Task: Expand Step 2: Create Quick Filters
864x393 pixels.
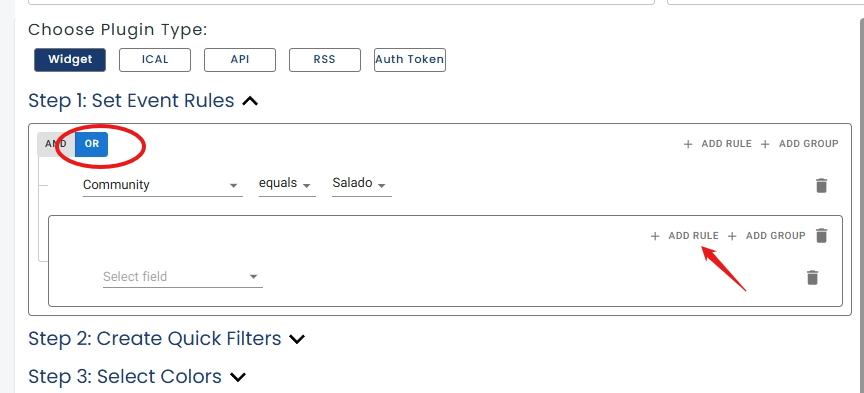Action: [297, 339]
